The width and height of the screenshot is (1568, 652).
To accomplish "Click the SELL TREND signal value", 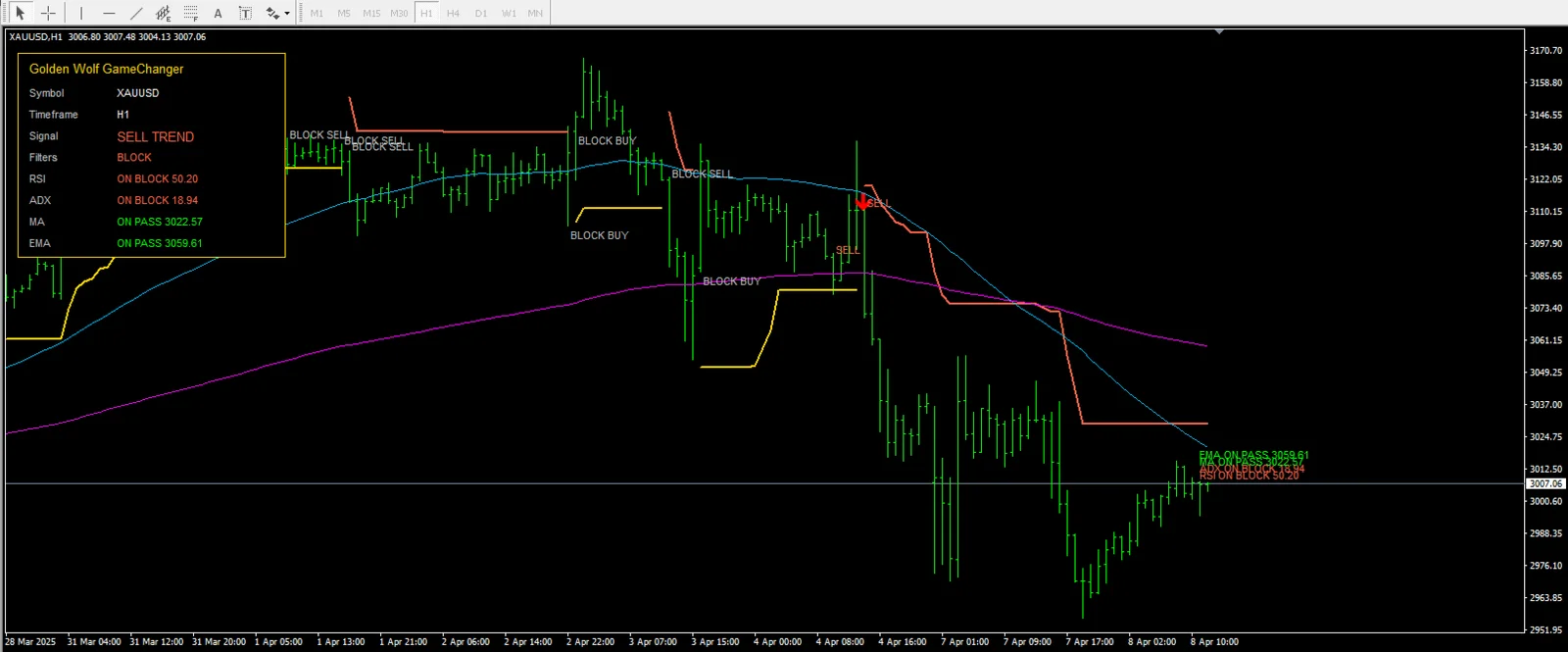I will point(156,136).
